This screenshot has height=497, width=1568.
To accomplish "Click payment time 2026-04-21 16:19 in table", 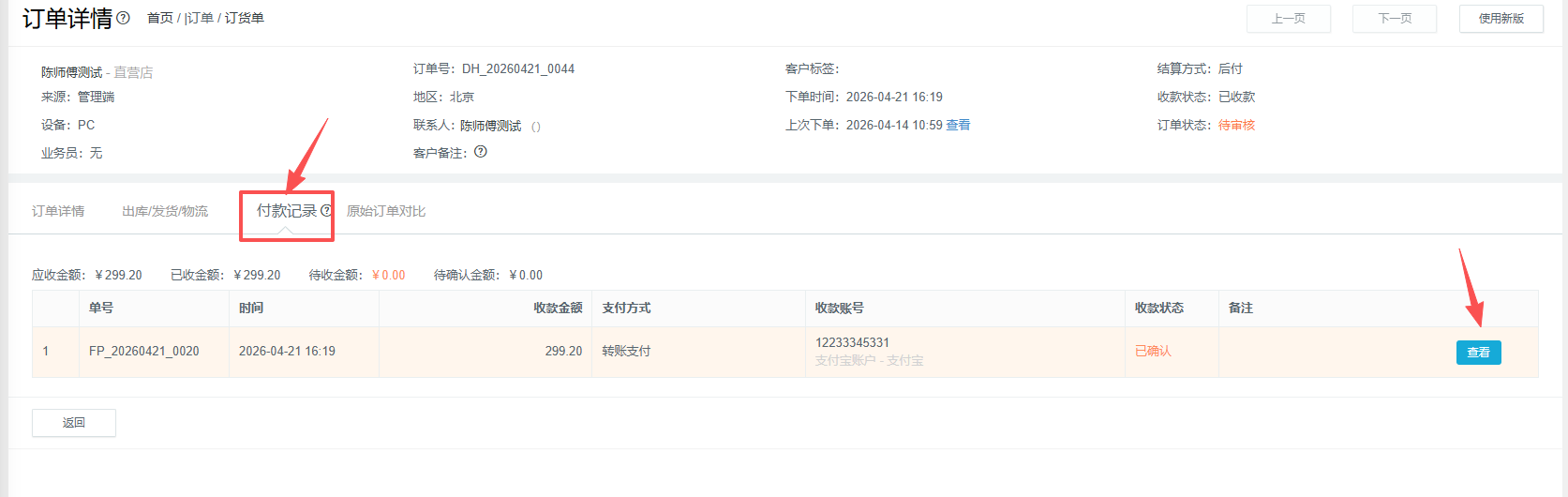I will (287, 351).
